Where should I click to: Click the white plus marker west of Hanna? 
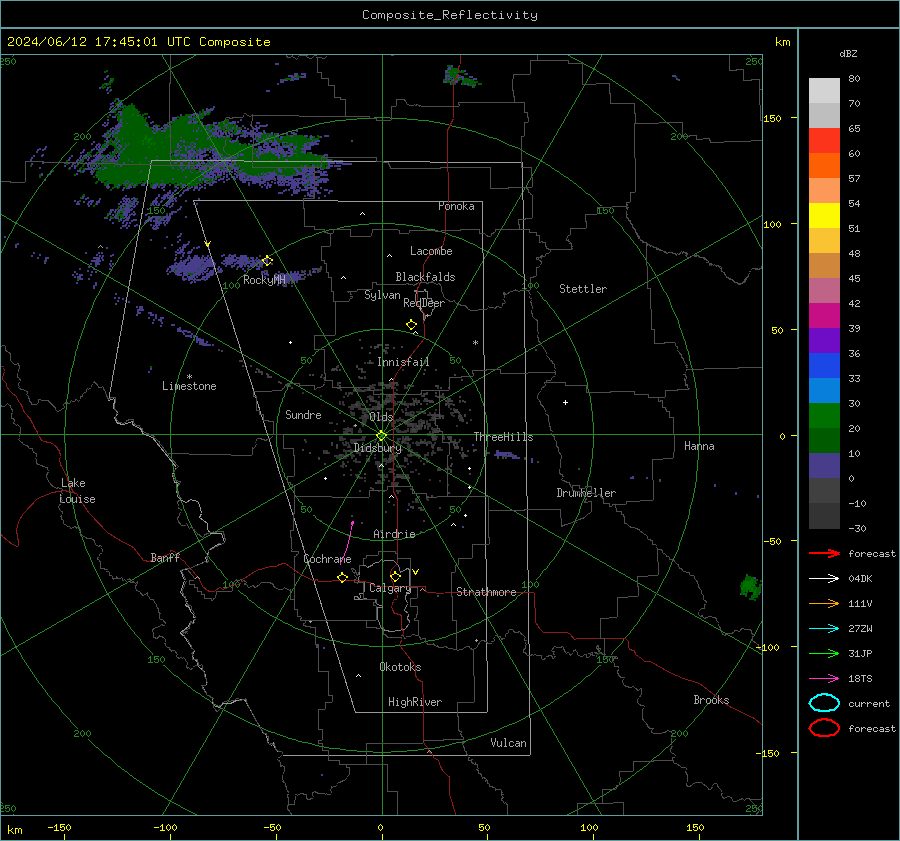pos(565,402)
